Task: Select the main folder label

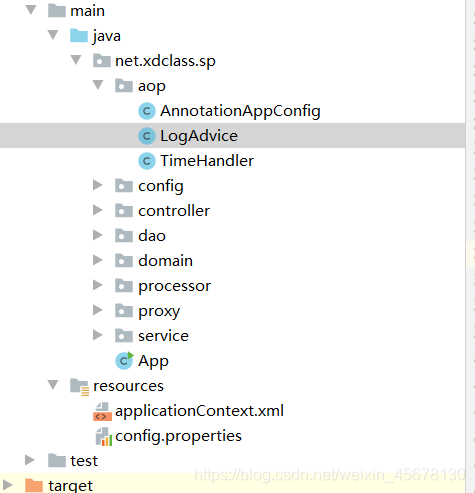Action: [87, 11]
